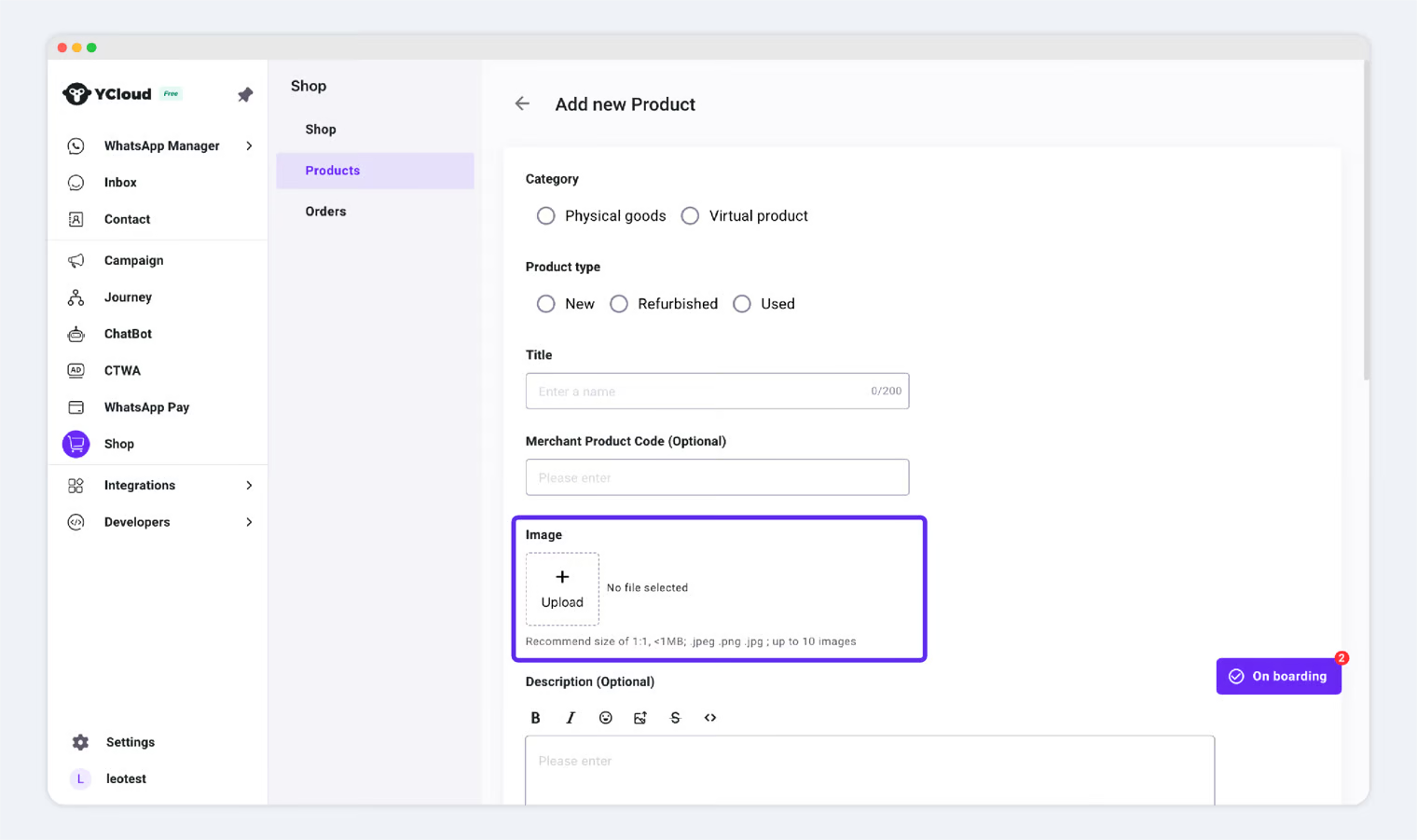This screenshot has width=1417, height=840.
Task: Apply strikethrough formatting in description editor
Action: click(x=675, y=718)
